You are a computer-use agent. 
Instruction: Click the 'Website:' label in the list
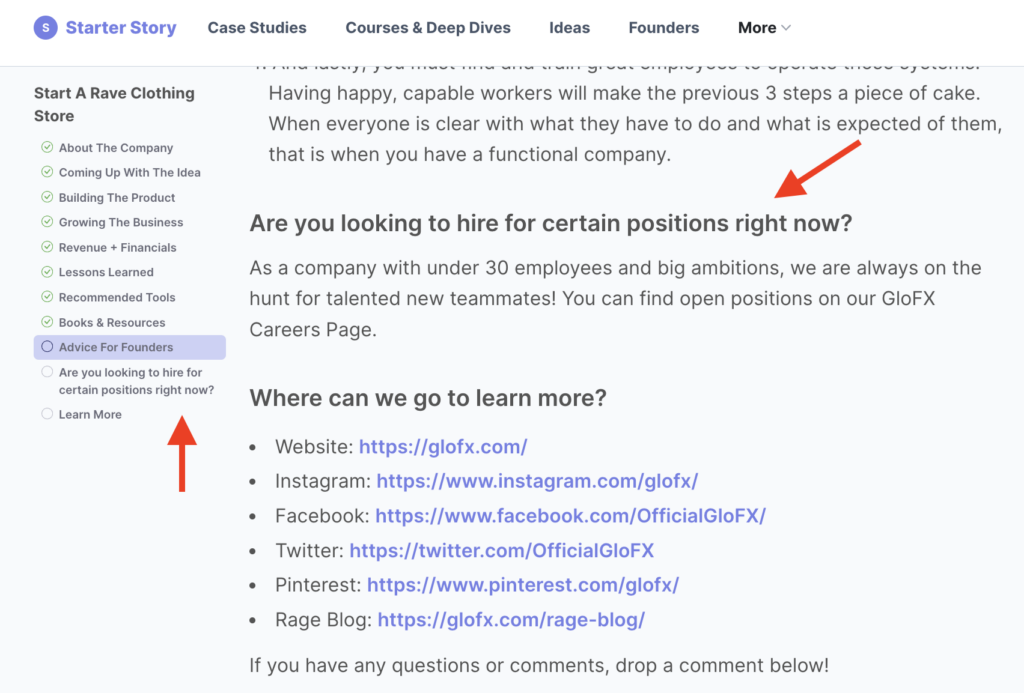314,447
